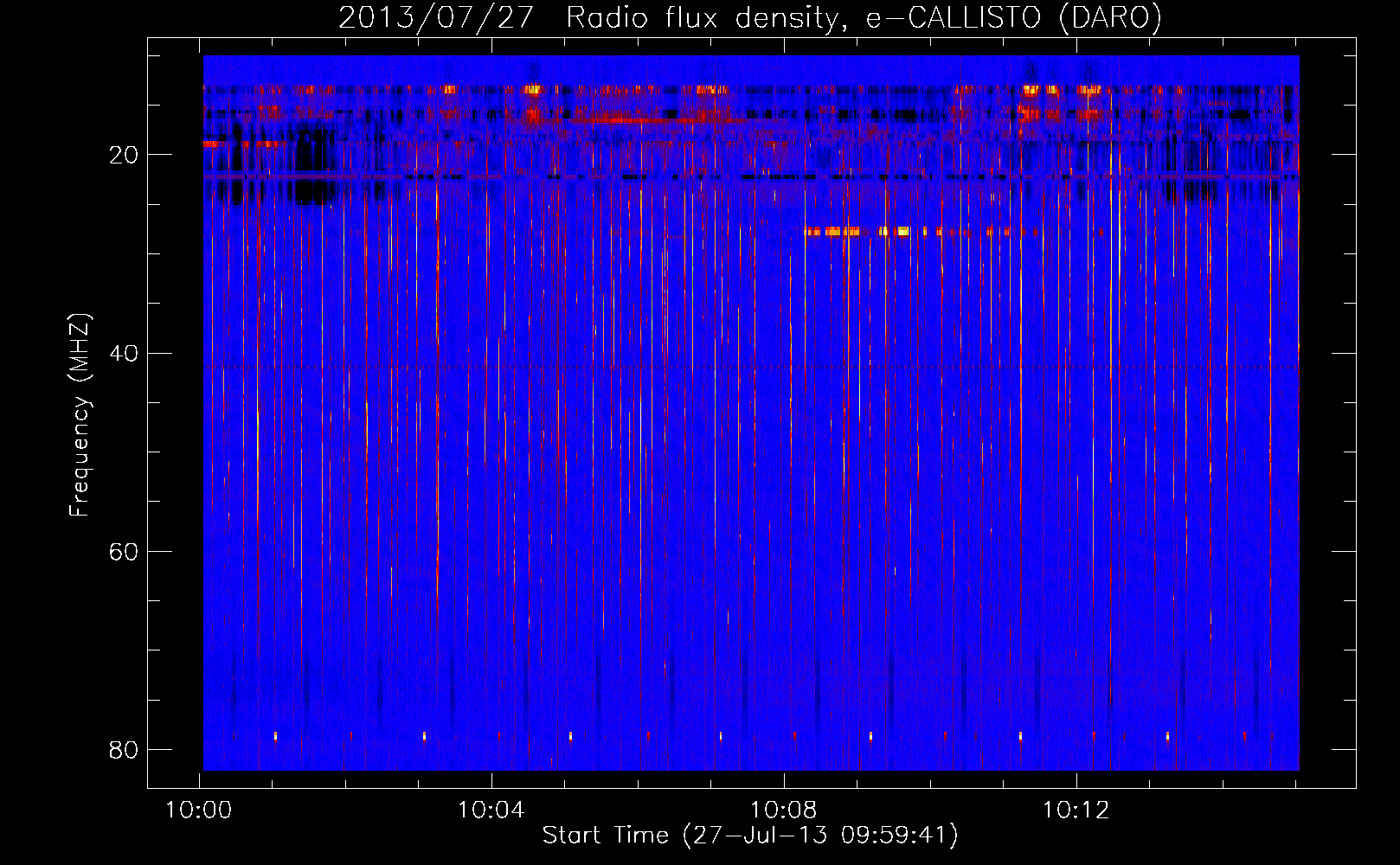The width and height of the screenshot is (1400, 865).
Task: Click the plot title '2013/07/27 Radio flux density, e-CALLISTO (DARO)'
Action: 750,17
